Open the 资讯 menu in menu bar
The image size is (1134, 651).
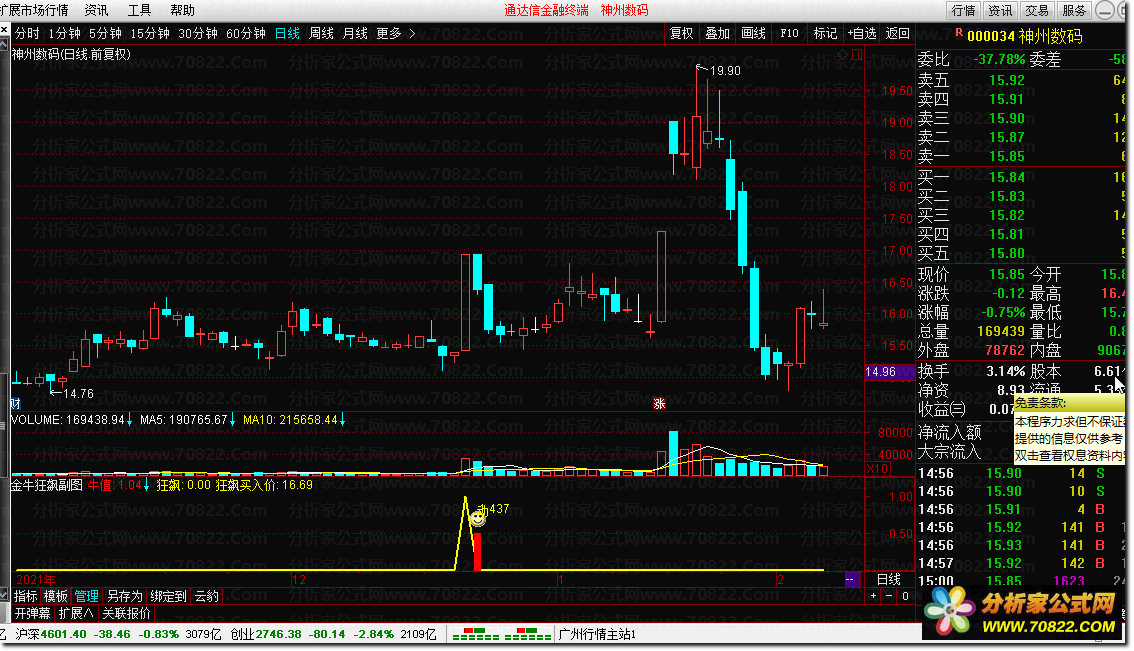[96, 10]
